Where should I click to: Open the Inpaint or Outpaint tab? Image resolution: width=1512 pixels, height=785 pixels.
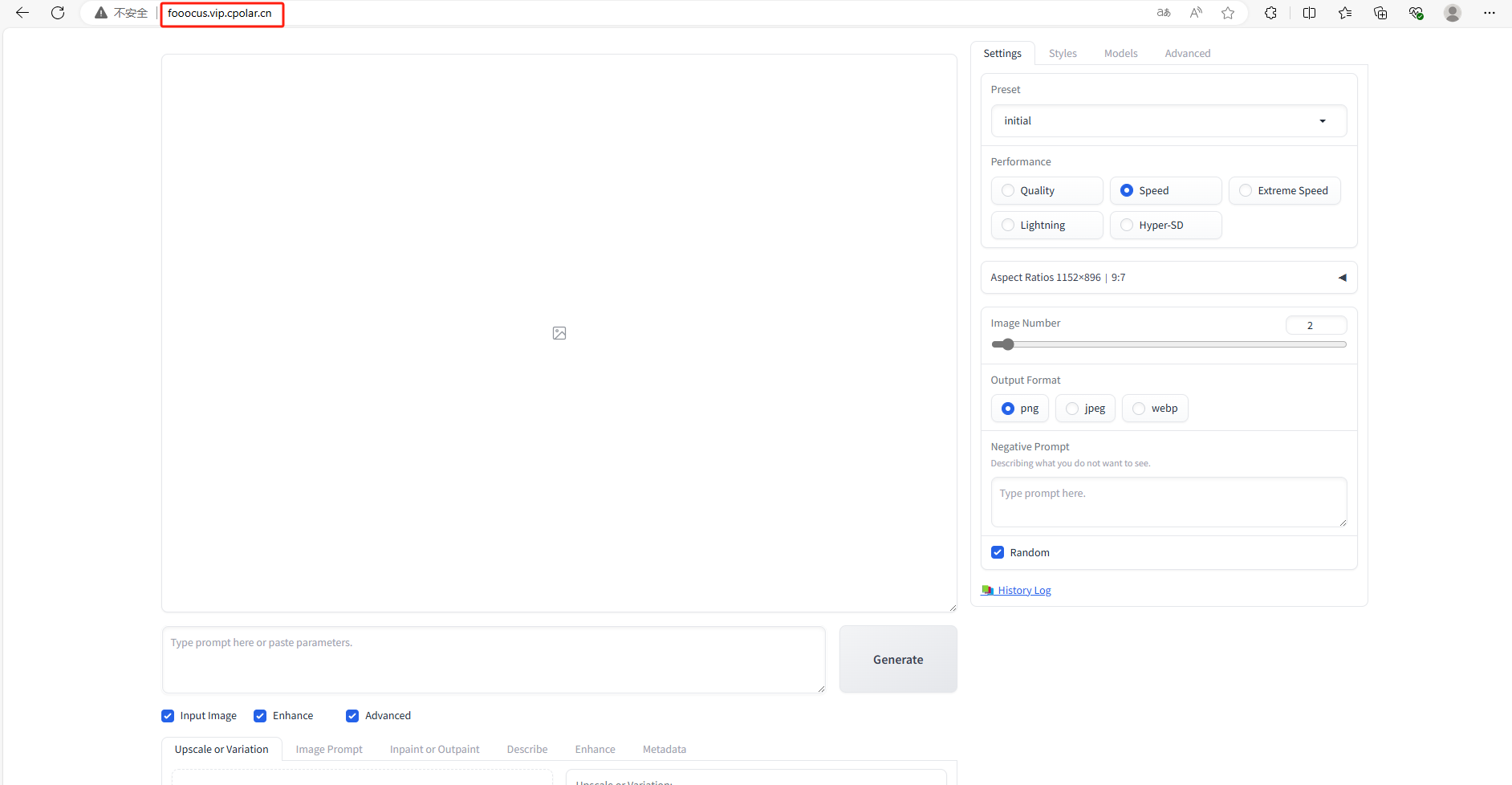pyautogui.click(x=434, y=750)
